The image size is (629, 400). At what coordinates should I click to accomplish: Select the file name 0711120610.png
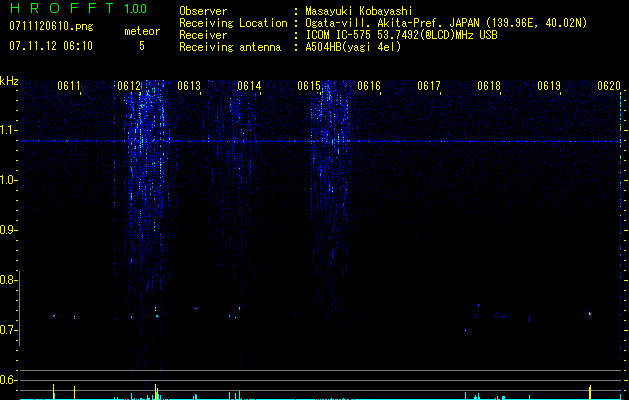click(x=51, y=26)
